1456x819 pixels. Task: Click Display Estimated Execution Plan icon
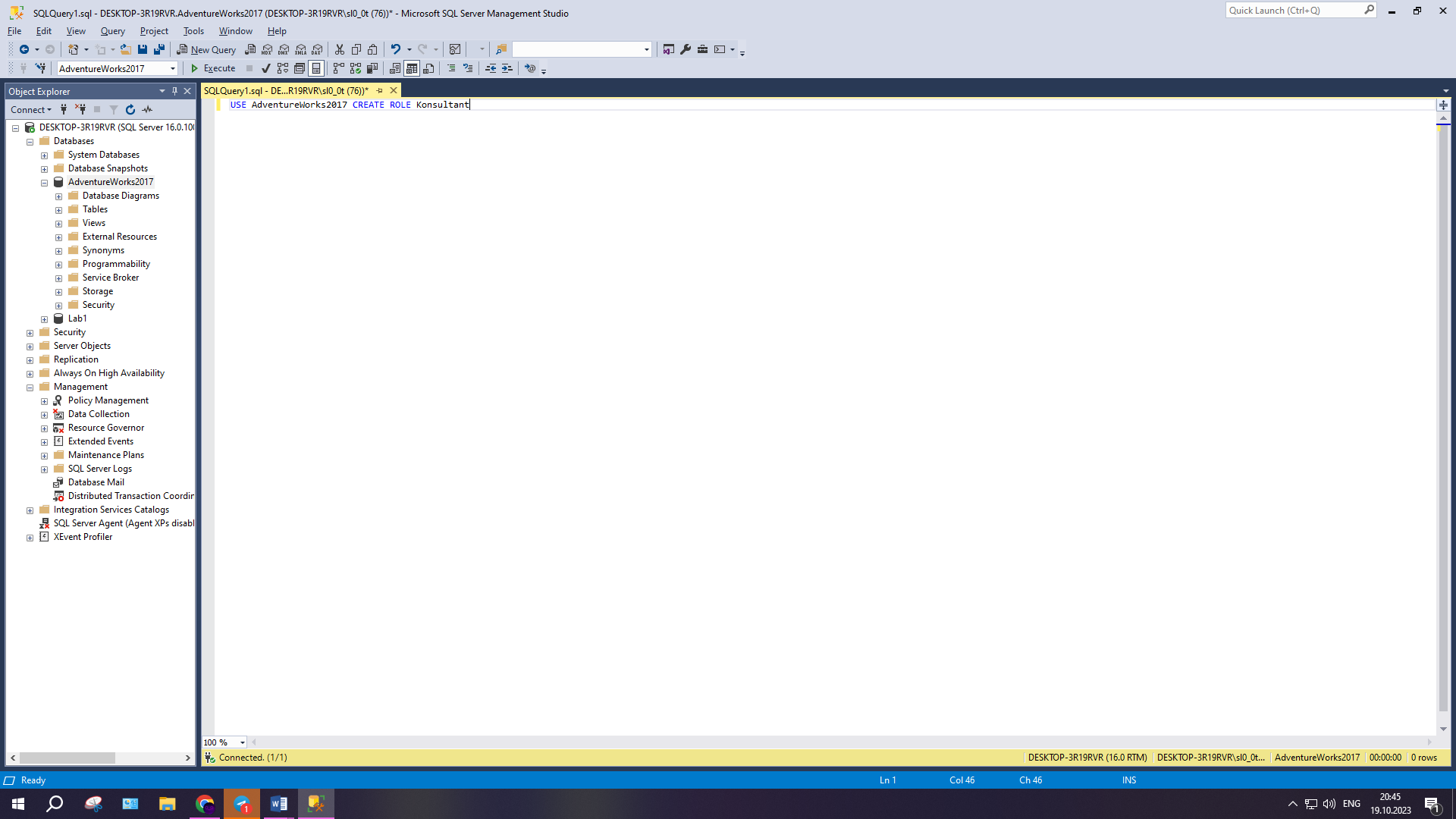(x=283, y=68)
